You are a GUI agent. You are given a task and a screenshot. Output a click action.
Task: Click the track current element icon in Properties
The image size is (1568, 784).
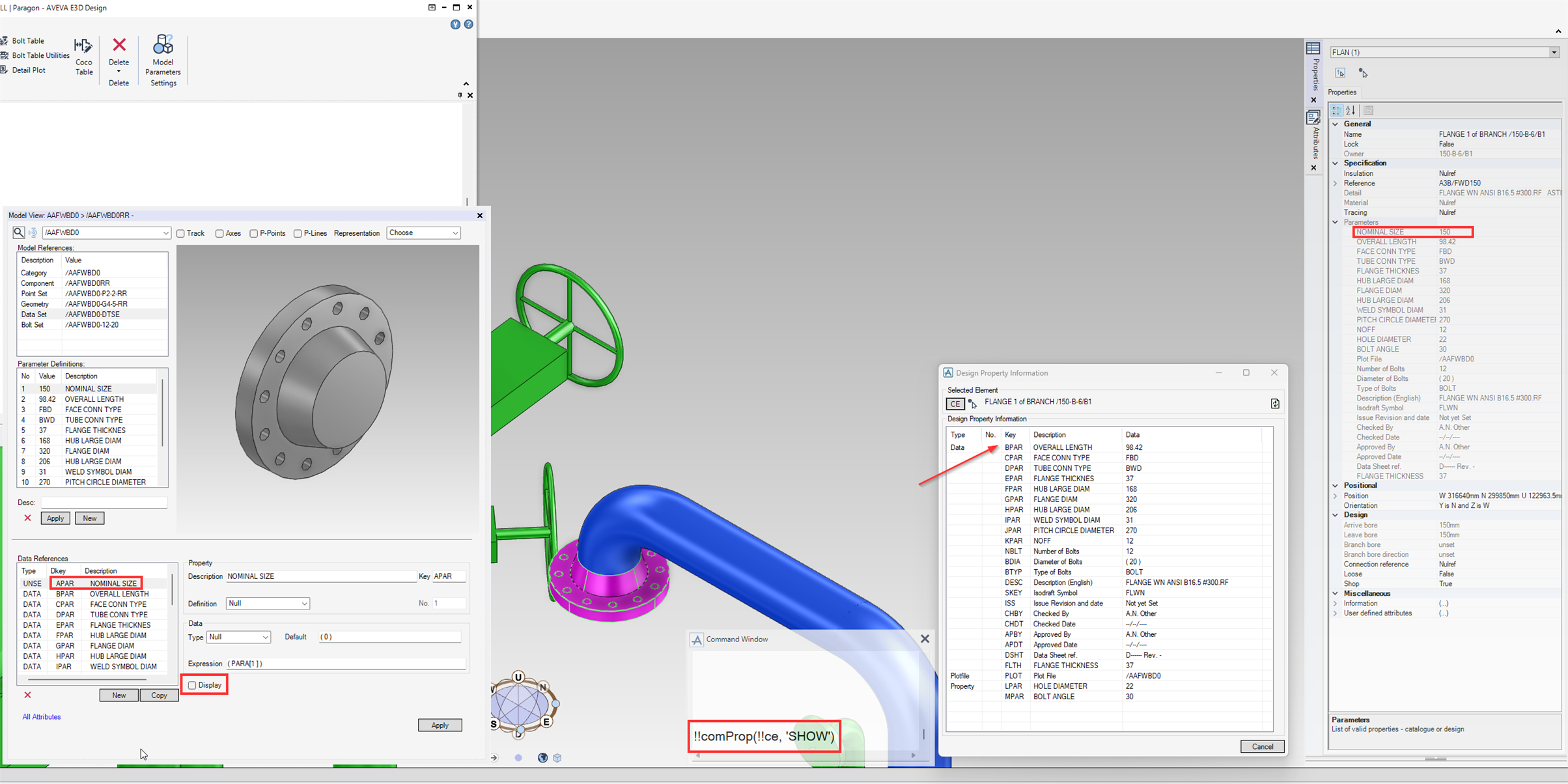1340,73
